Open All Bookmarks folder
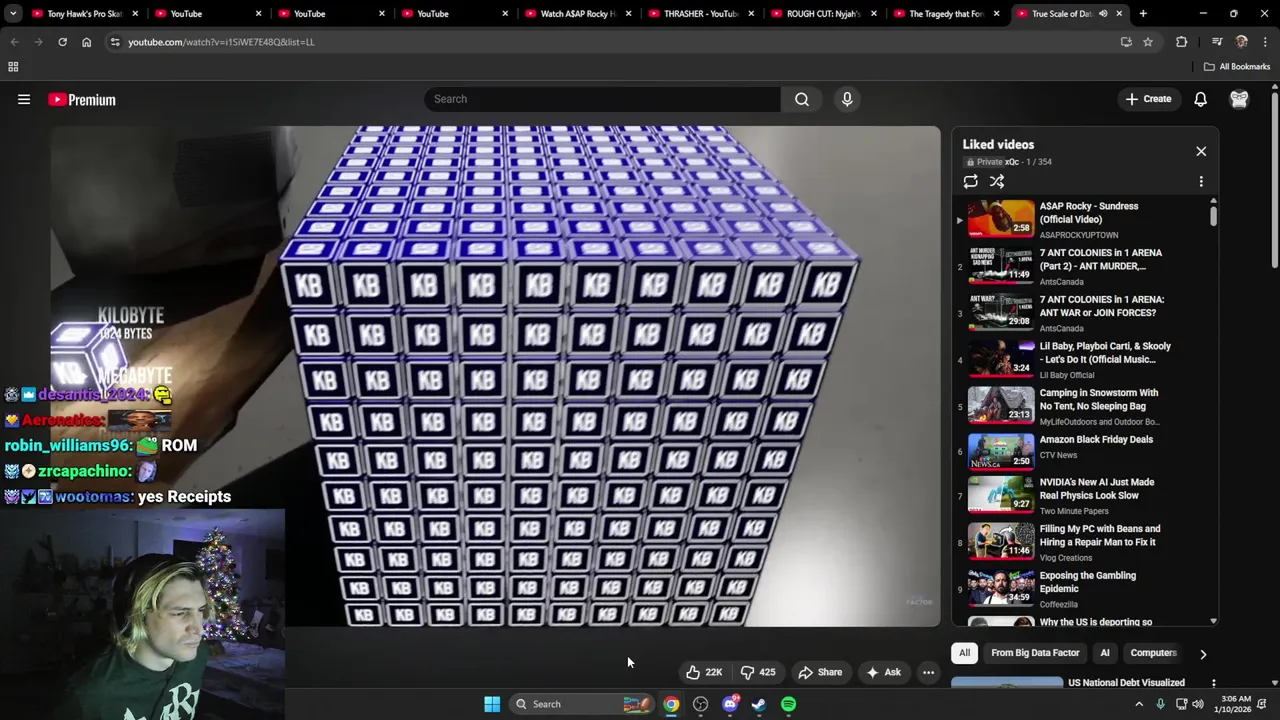The image size is (1280, 720). tap(1237, 67)
